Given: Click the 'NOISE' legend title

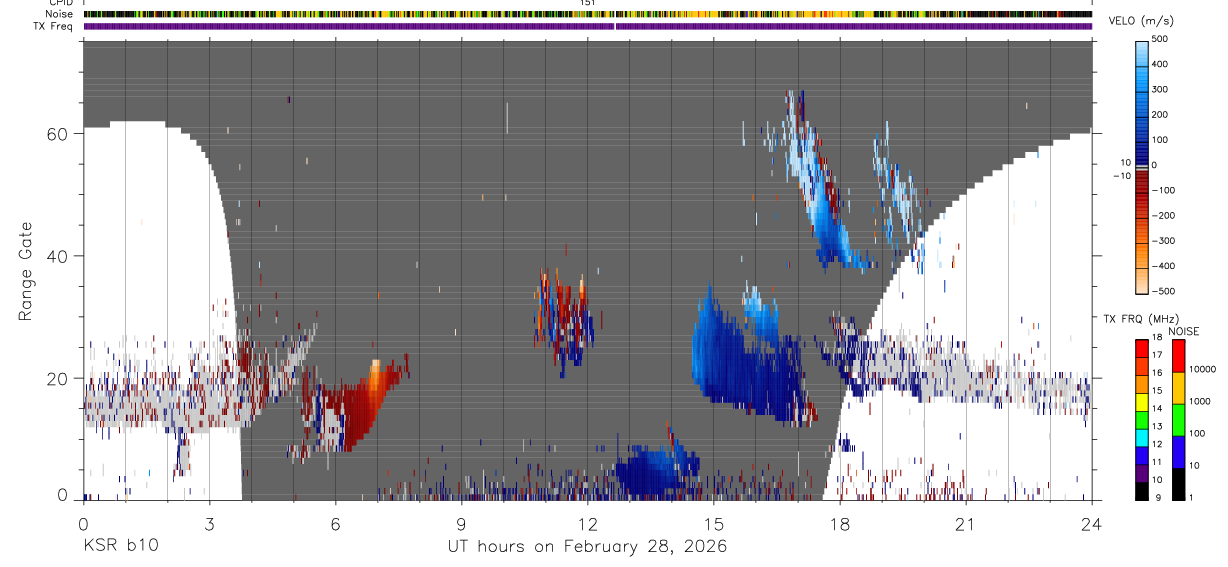Looking at the screenshot, I should 1184,331.
